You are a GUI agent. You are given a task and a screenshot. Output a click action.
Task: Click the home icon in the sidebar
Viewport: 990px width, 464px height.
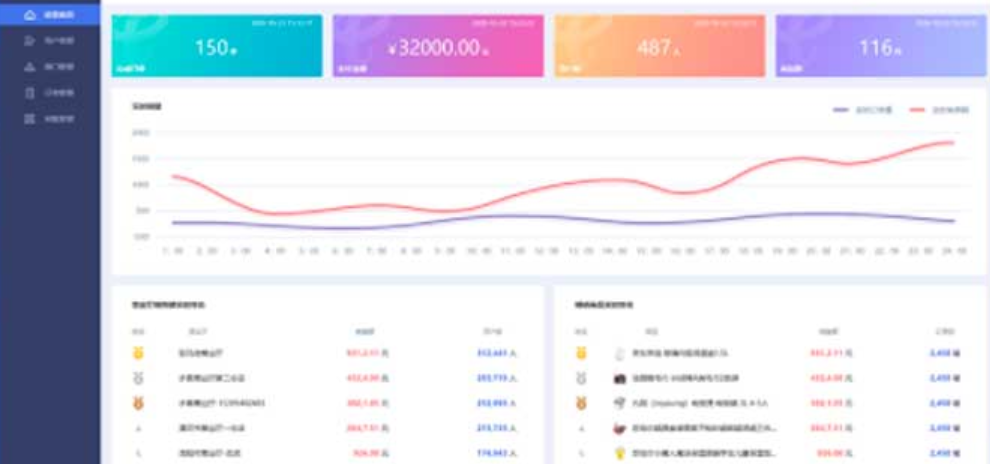tap(29, 15)
